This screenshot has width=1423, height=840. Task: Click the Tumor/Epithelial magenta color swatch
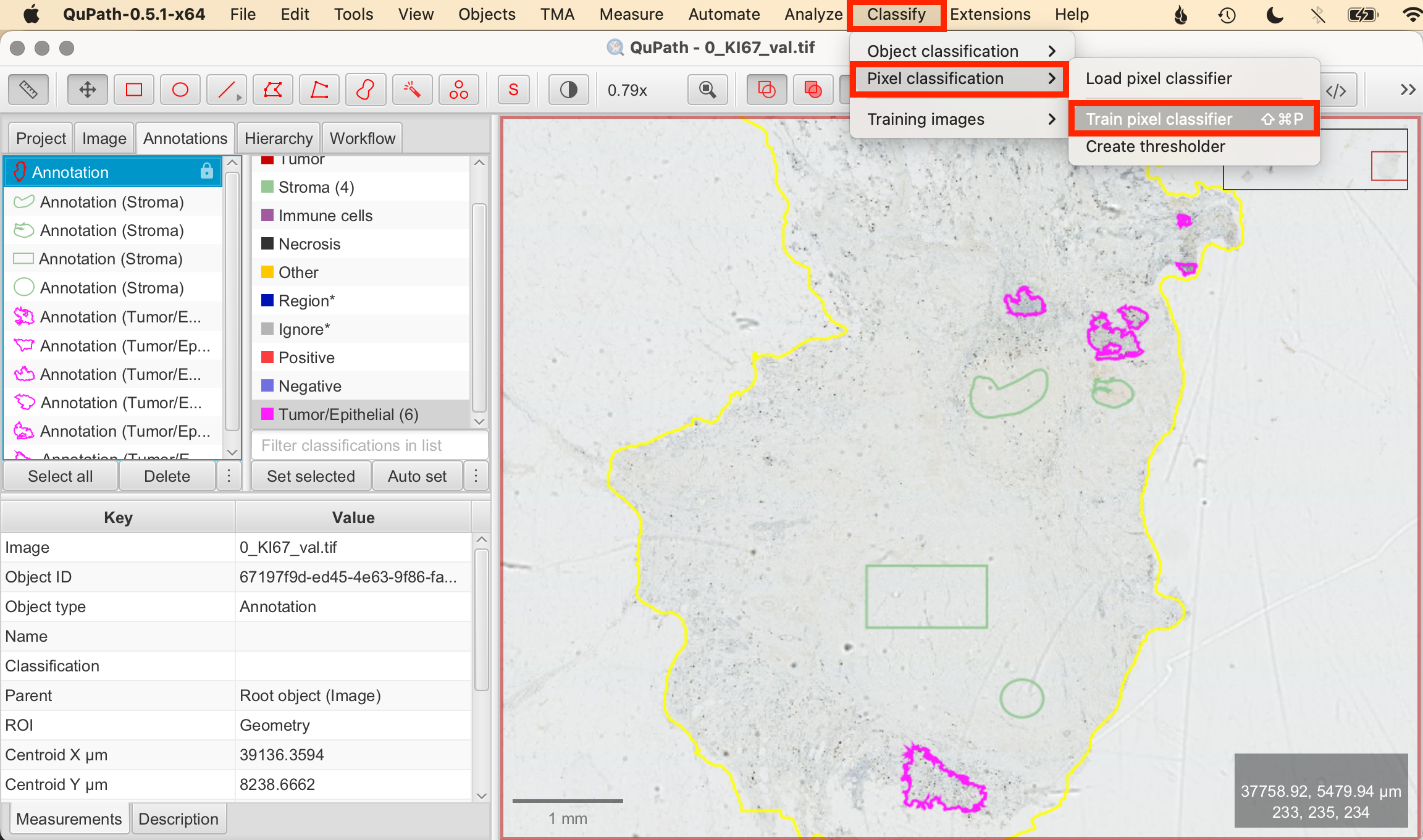[267, 414]
